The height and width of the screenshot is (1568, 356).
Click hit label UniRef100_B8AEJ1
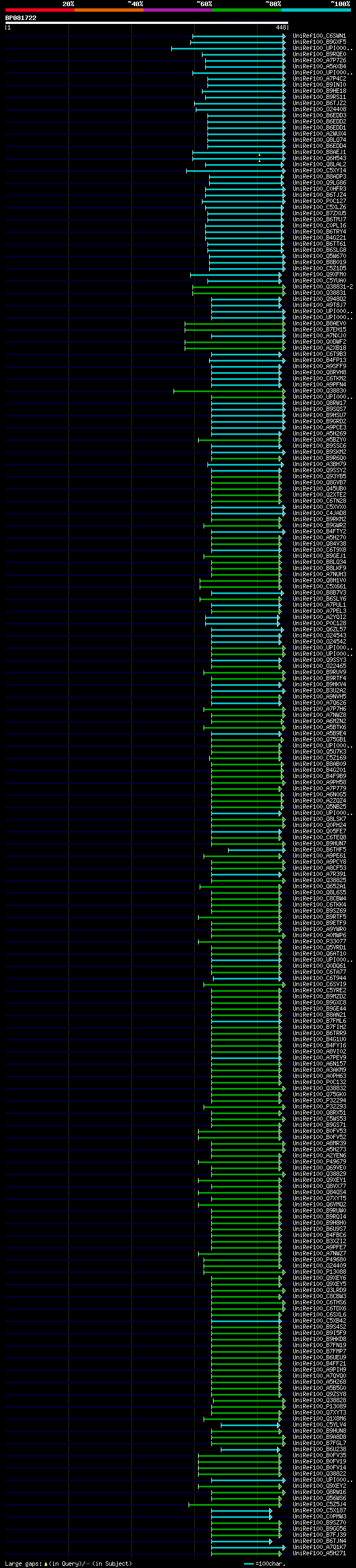(319, 152)
